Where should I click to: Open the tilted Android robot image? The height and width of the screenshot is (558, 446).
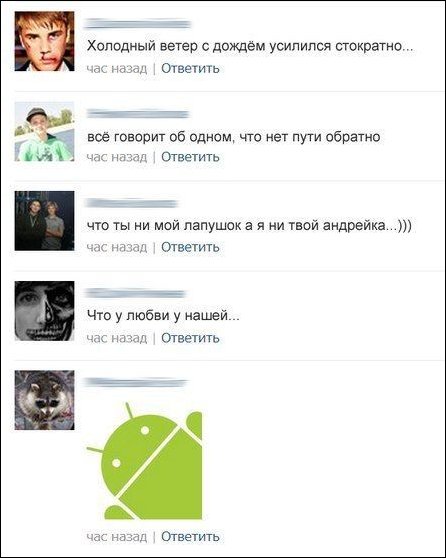[145, 460]
